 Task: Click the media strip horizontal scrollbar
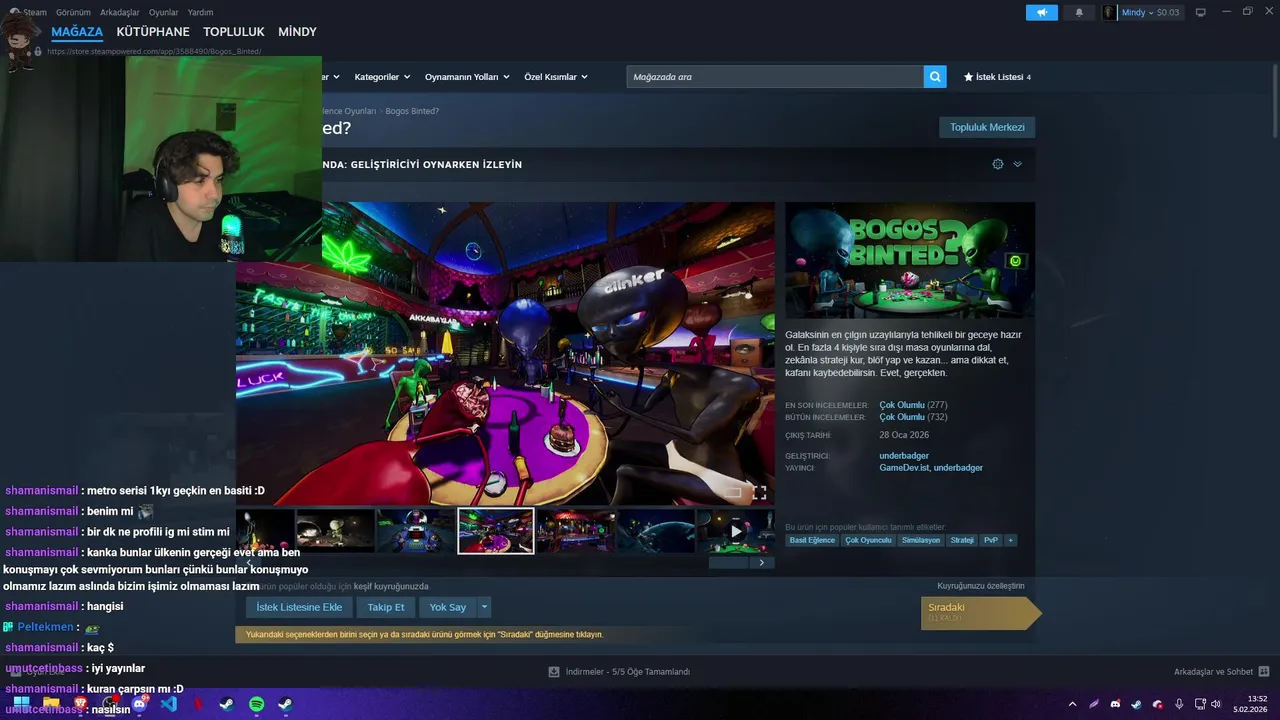click(x=728, y=563)
